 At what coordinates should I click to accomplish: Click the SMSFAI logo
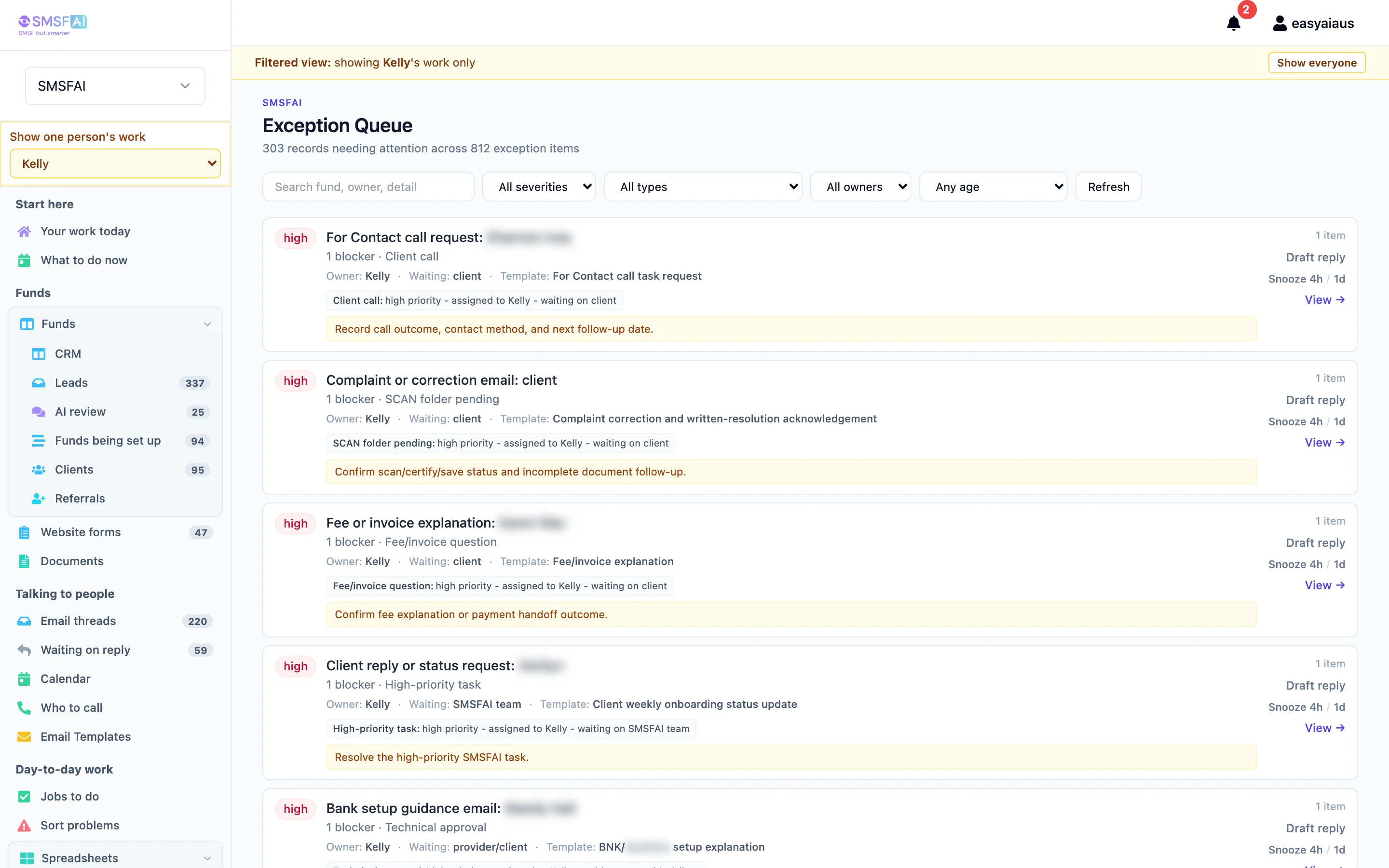tap(52, 25)
